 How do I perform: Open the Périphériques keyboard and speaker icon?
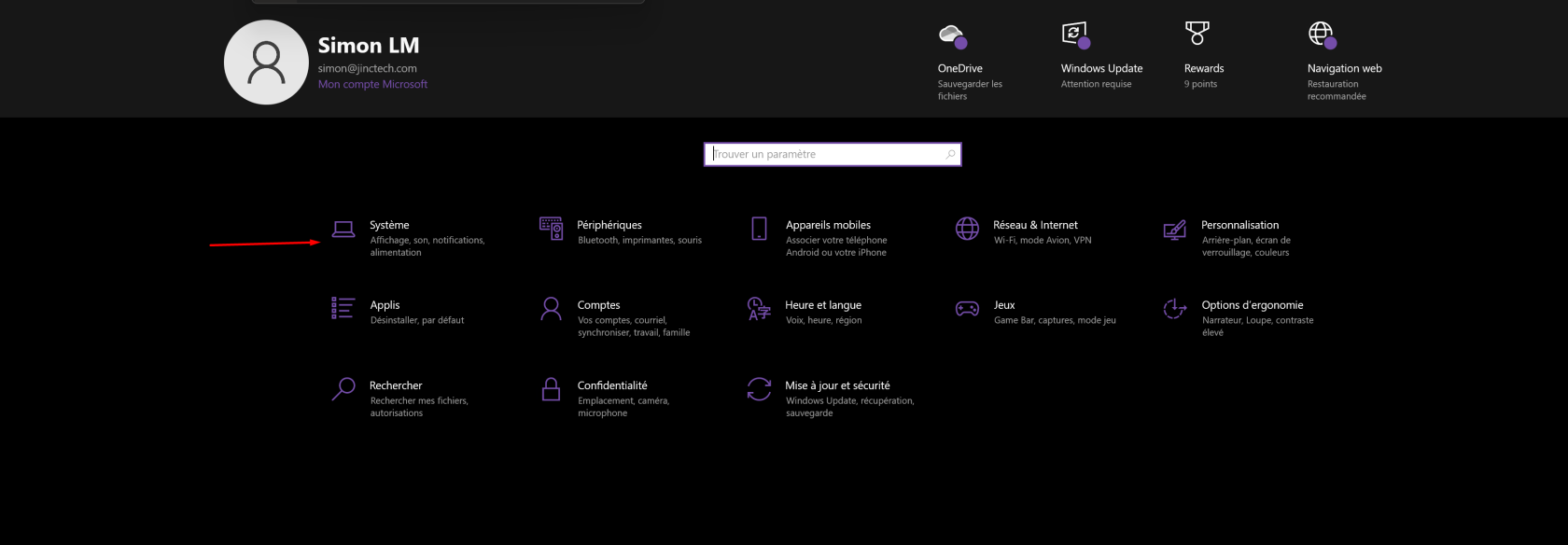(552, 228)
